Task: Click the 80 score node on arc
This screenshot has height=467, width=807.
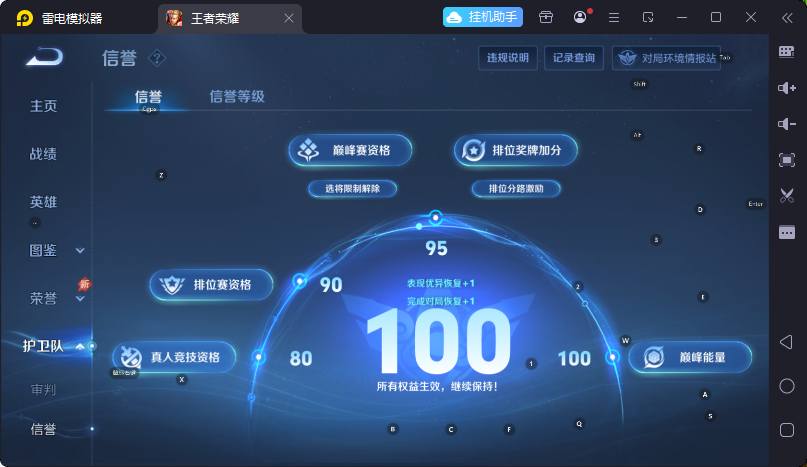Action: 259,357
